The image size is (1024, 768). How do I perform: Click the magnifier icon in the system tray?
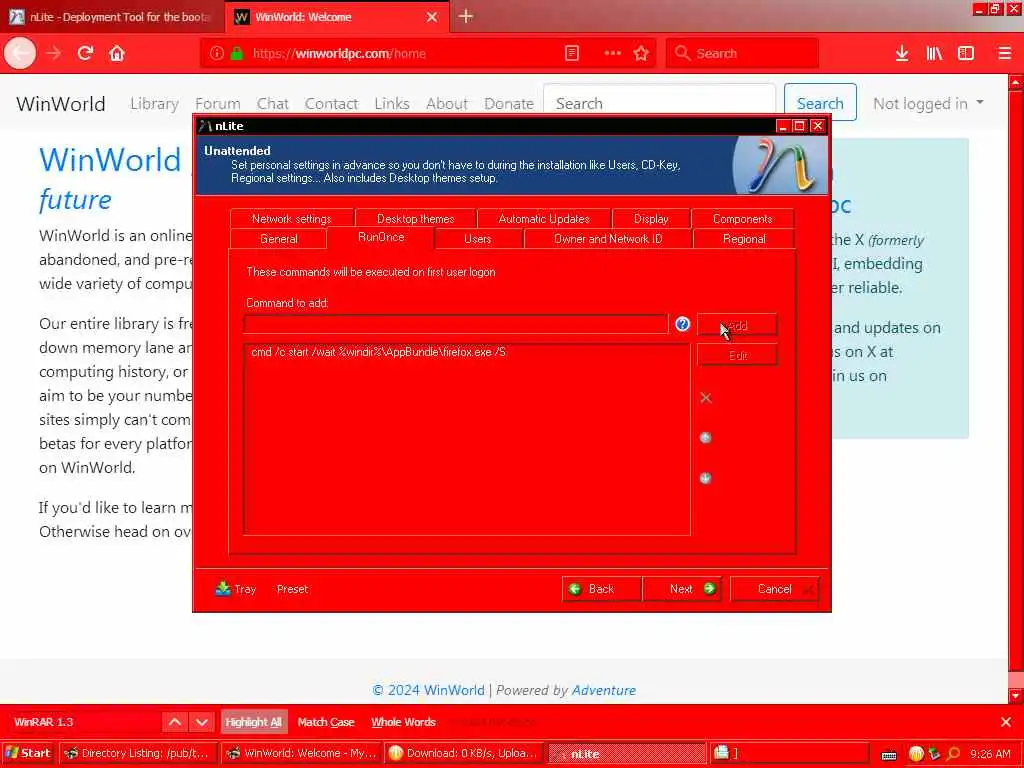pos(953,753)
